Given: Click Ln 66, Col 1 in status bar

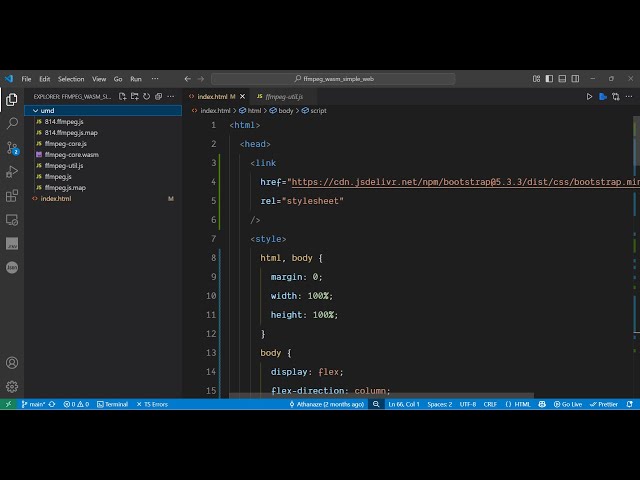Looking at the screenshot, I should 403,404.
